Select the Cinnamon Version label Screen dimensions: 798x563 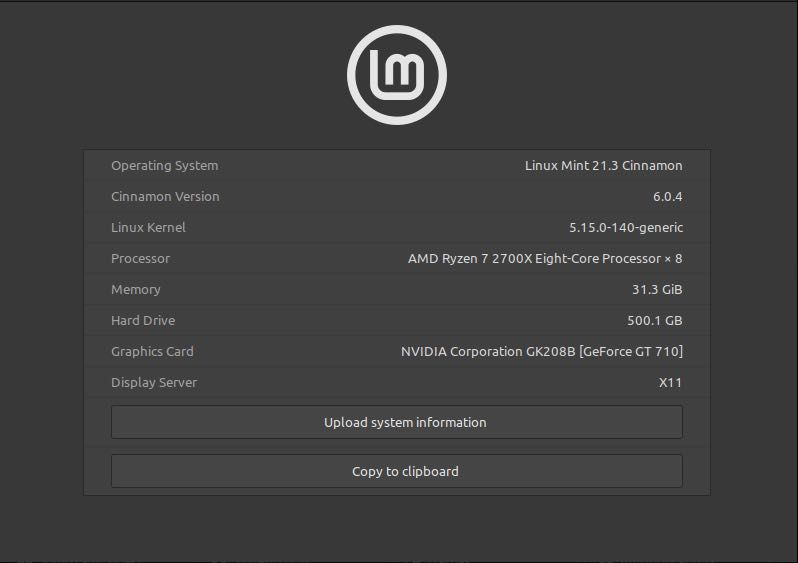click(x=165, y=197)
